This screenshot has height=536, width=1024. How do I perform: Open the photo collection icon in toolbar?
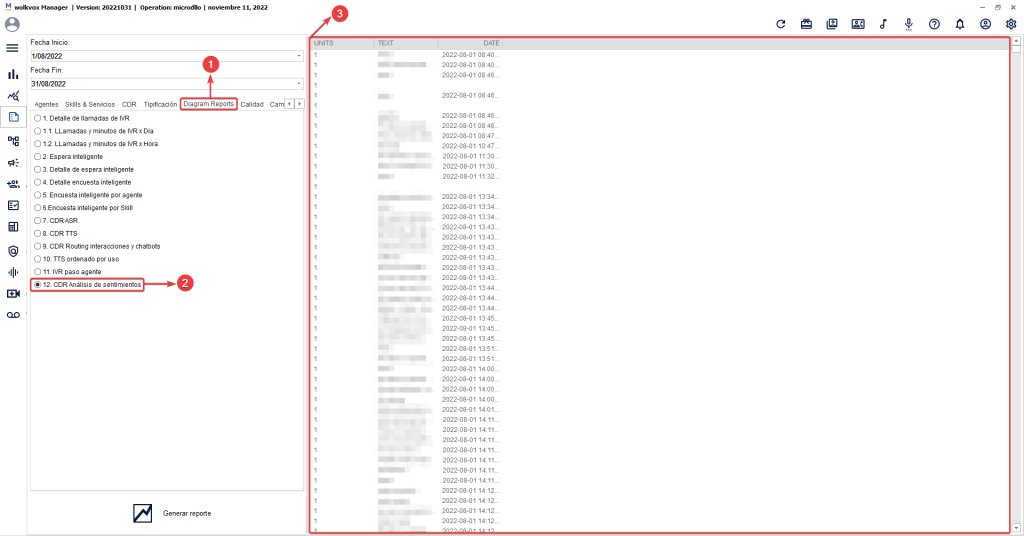click(x=831, y=24)
